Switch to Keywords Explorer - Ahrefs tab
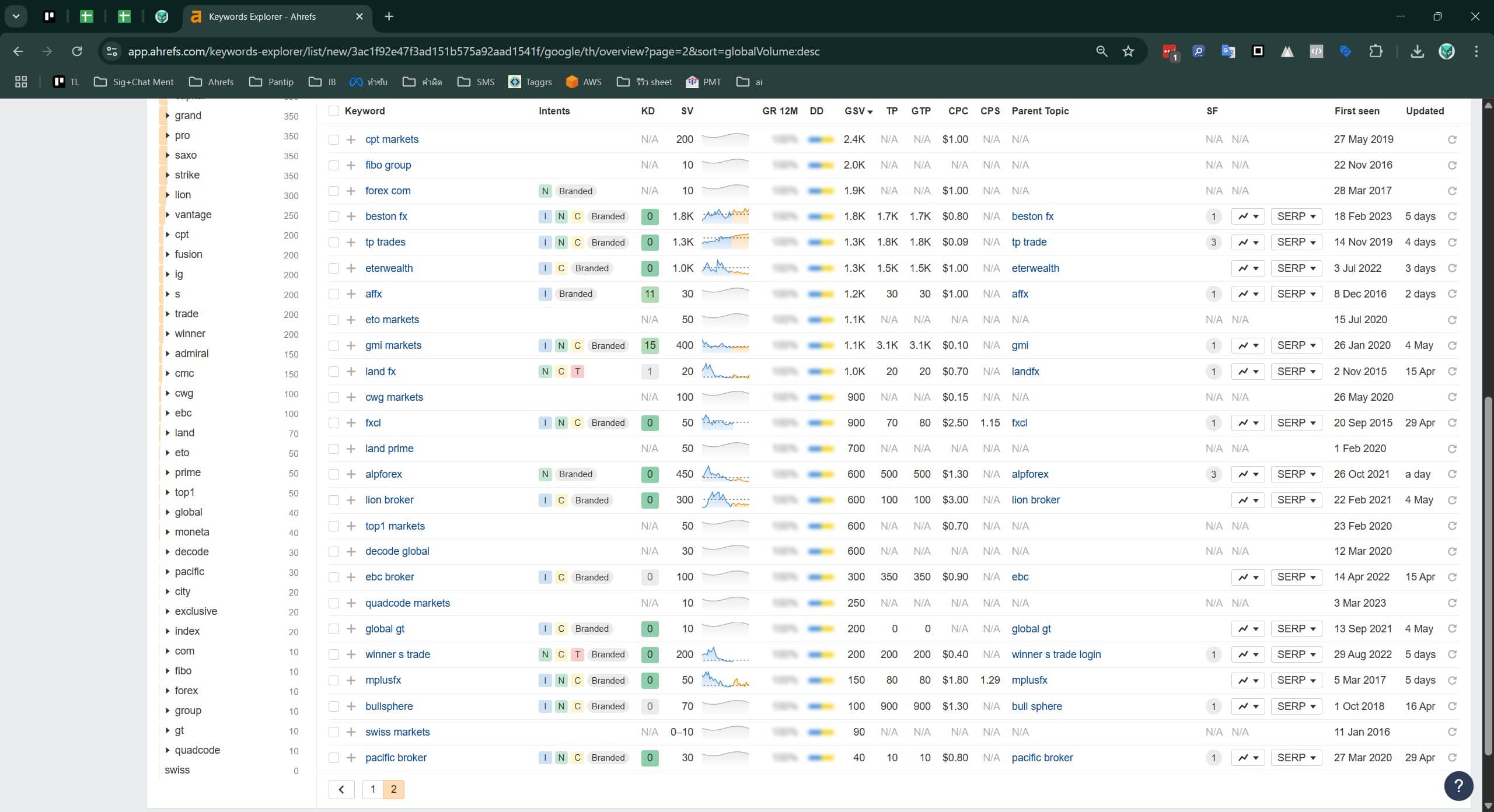Viewport: 1494px width, 812px height. (x=277, y=16)
